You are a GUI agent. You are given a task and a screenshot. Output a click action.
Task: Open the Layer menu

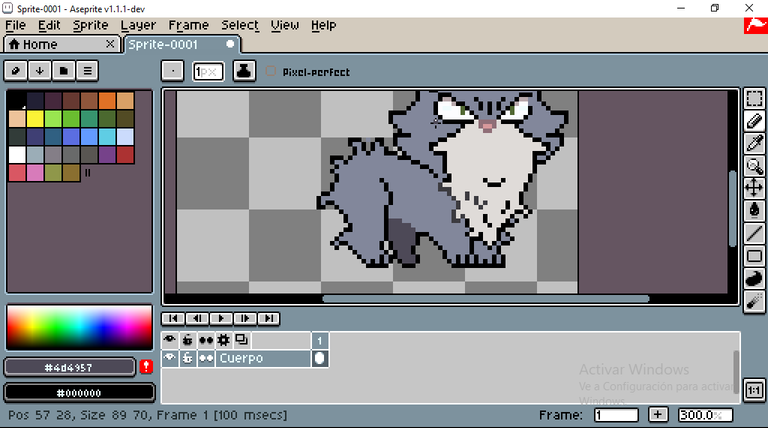tap(138, 25)
